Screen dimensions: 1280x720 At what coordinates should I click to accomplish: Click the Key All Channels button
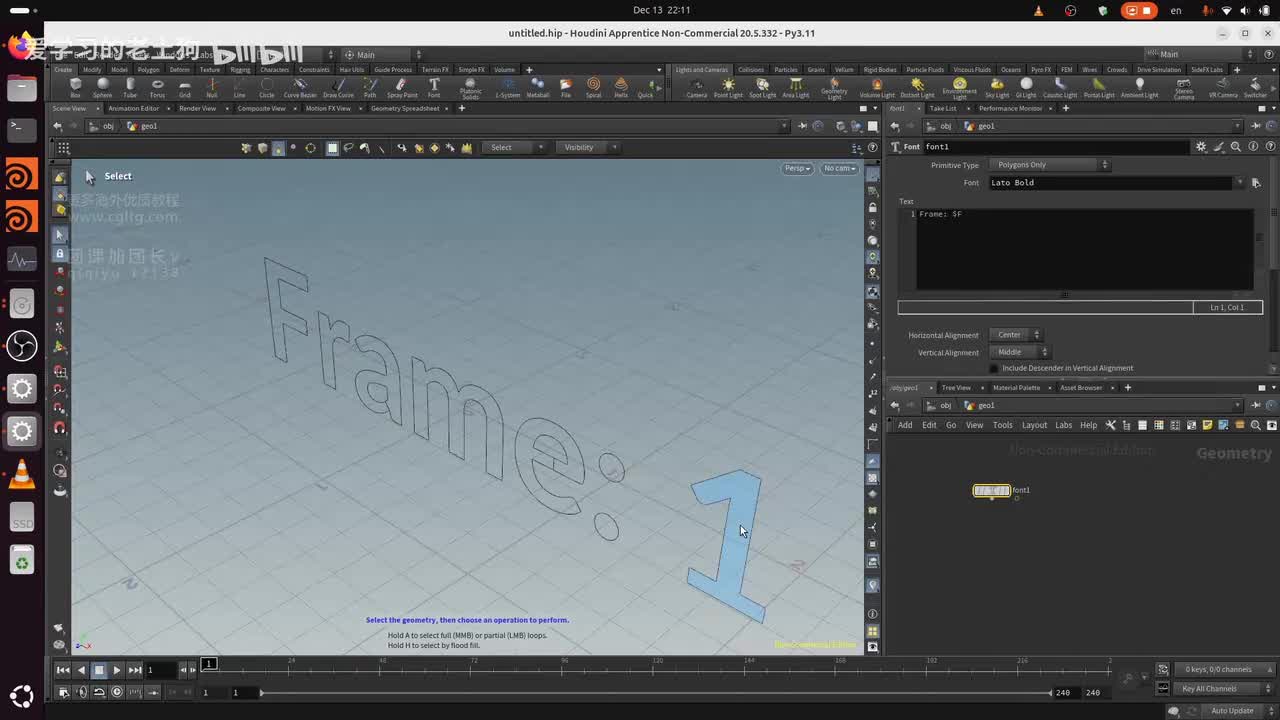point(1209,689)
